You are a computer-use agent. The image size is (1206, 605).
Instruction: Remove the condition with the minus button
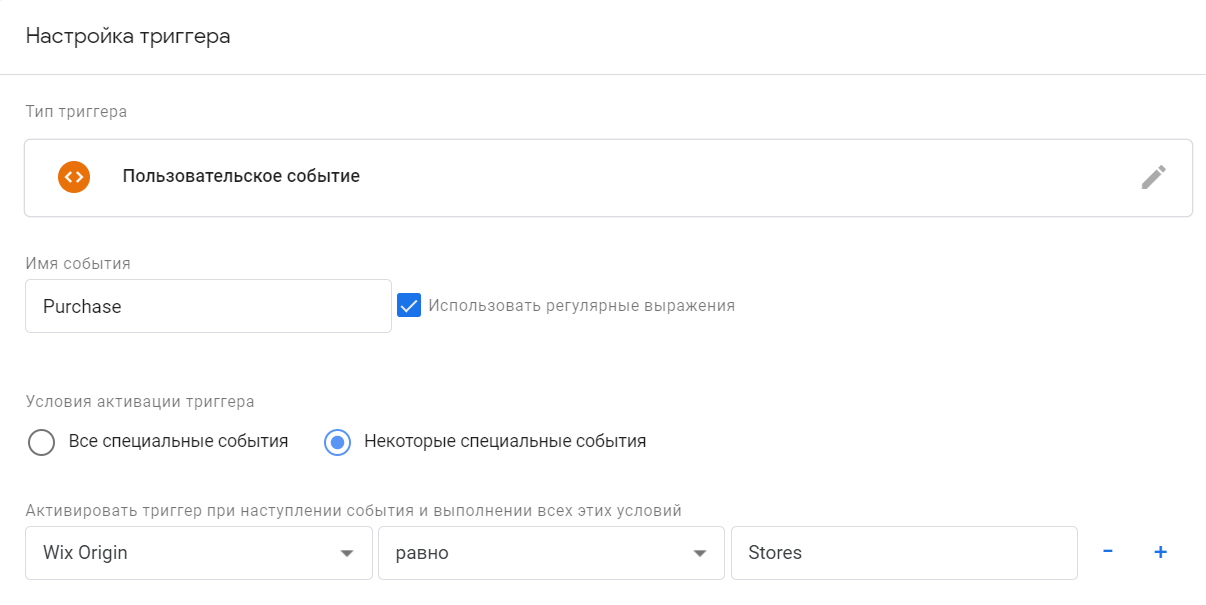click(x=1108, y=552)
